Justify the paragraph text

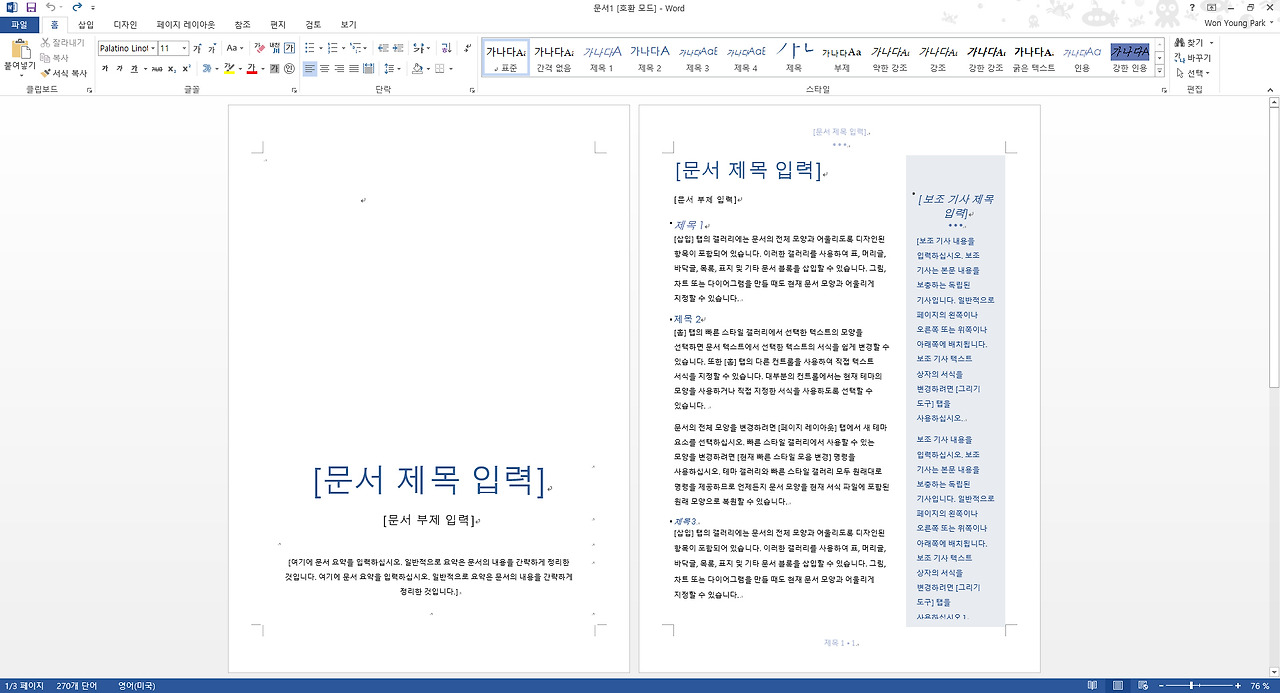coord(354,68)
